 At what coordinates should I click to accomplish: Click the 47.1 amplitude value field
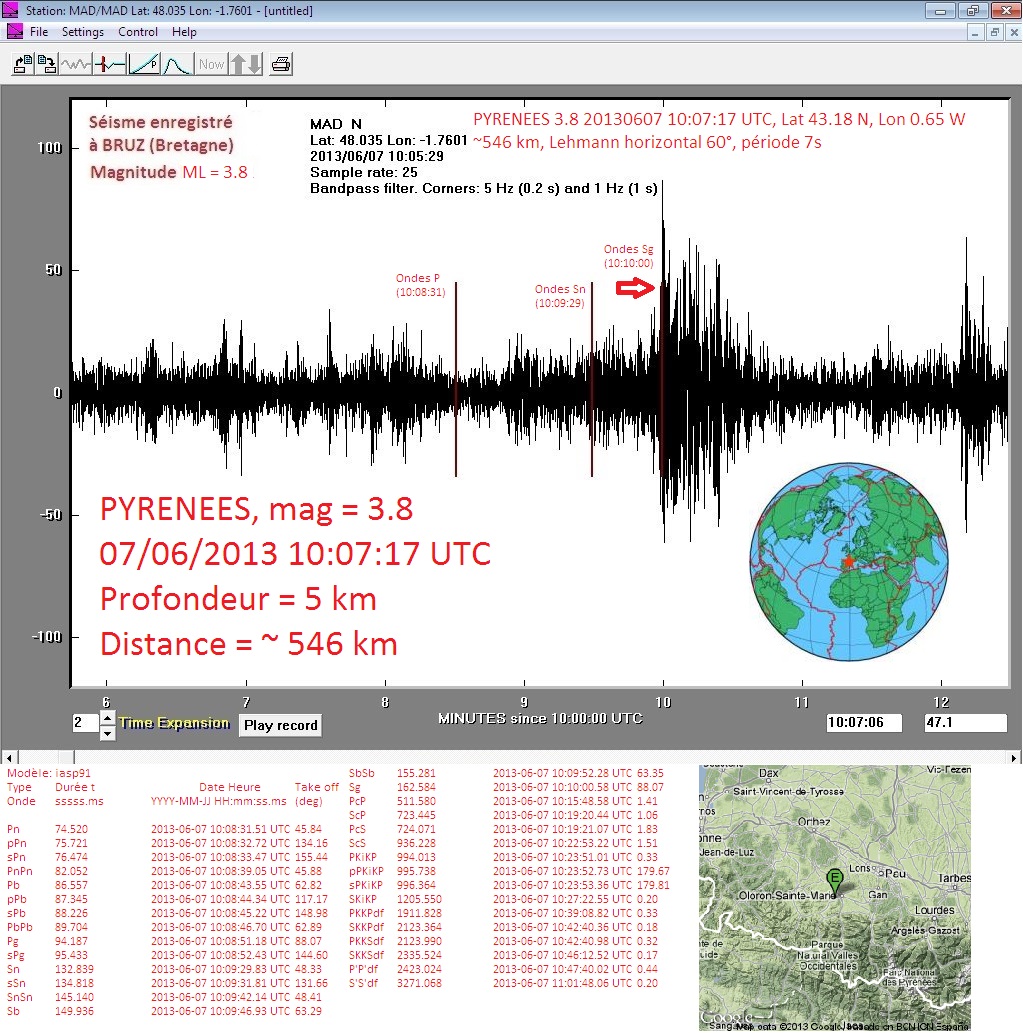(965, 723)
